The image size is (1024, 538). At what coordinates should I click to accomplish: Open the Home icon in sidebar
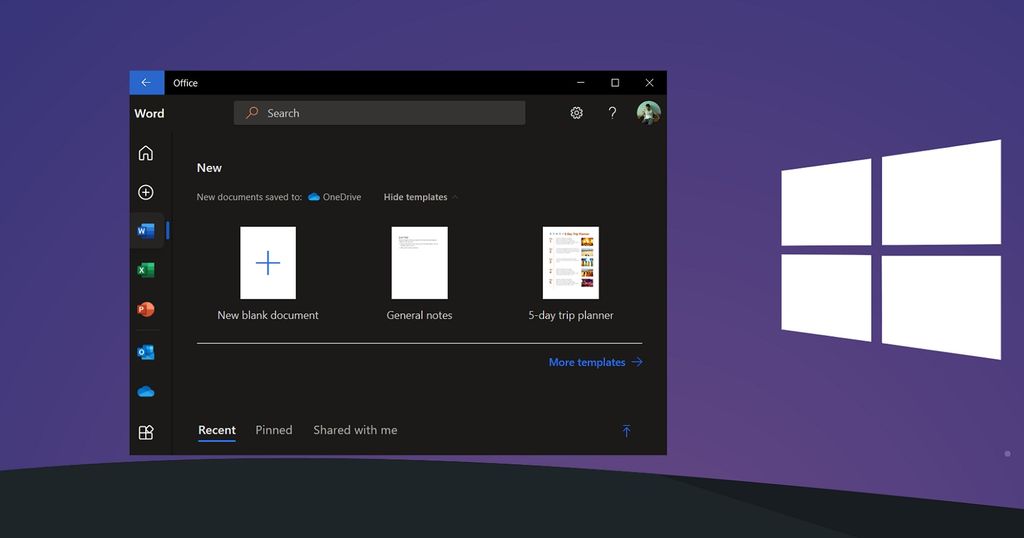click(x=146, y=153)
